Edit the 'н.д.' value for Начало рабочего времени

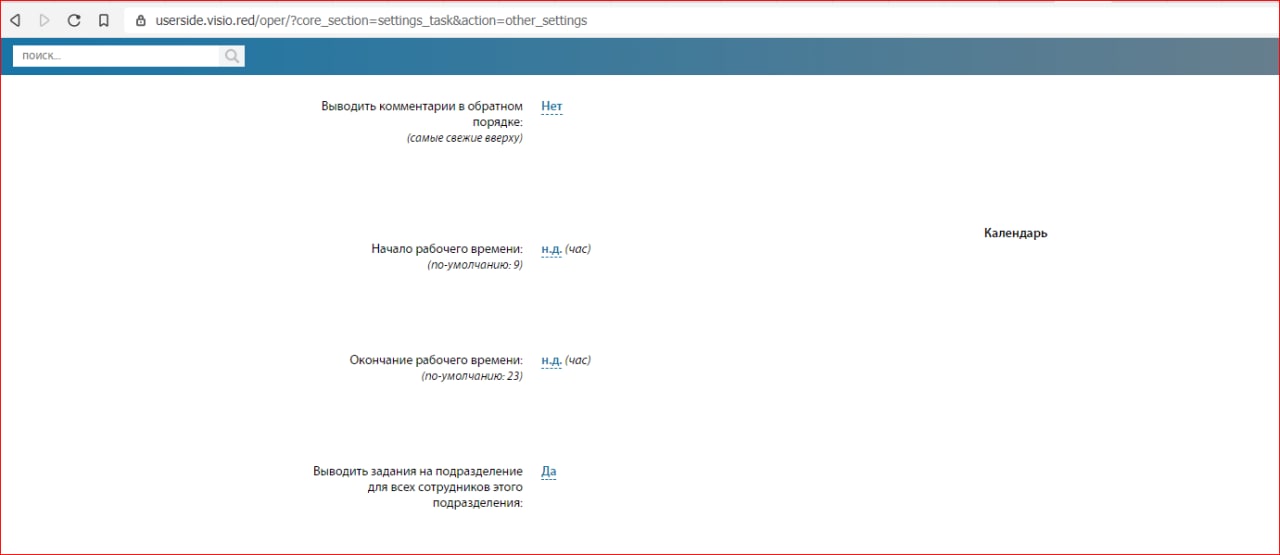[551, 249]
